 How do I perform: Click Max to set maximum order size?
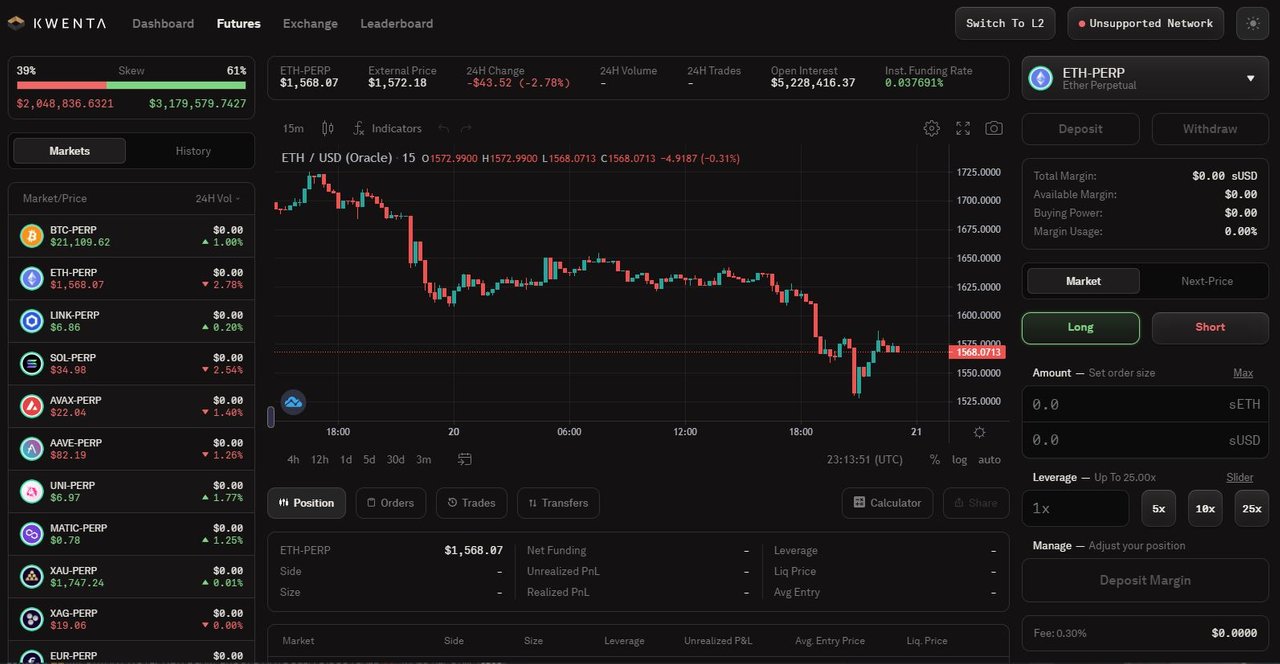1243,373
